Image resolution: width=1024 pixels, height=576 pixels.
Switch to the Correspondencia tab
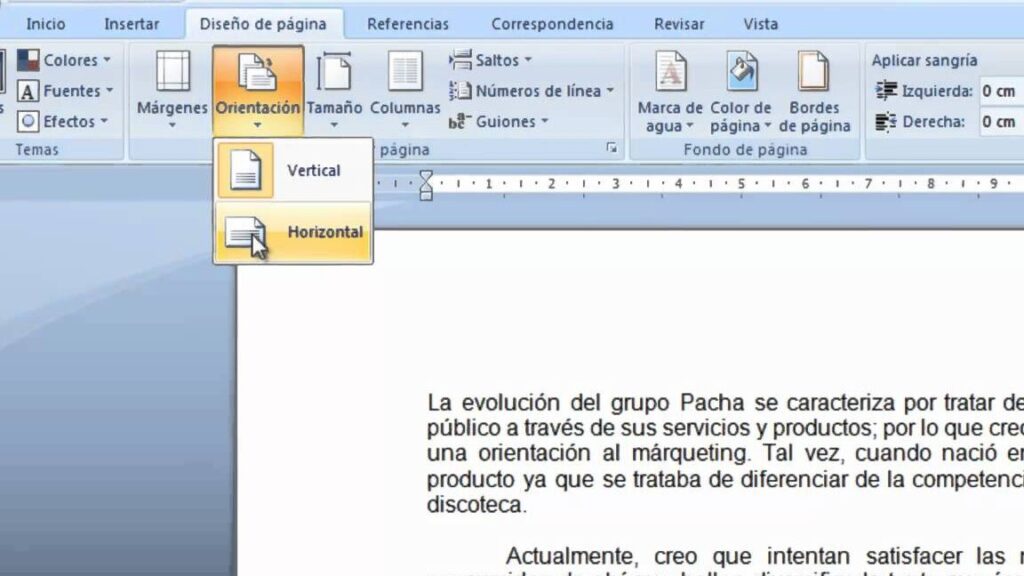[x=552, y=24]
